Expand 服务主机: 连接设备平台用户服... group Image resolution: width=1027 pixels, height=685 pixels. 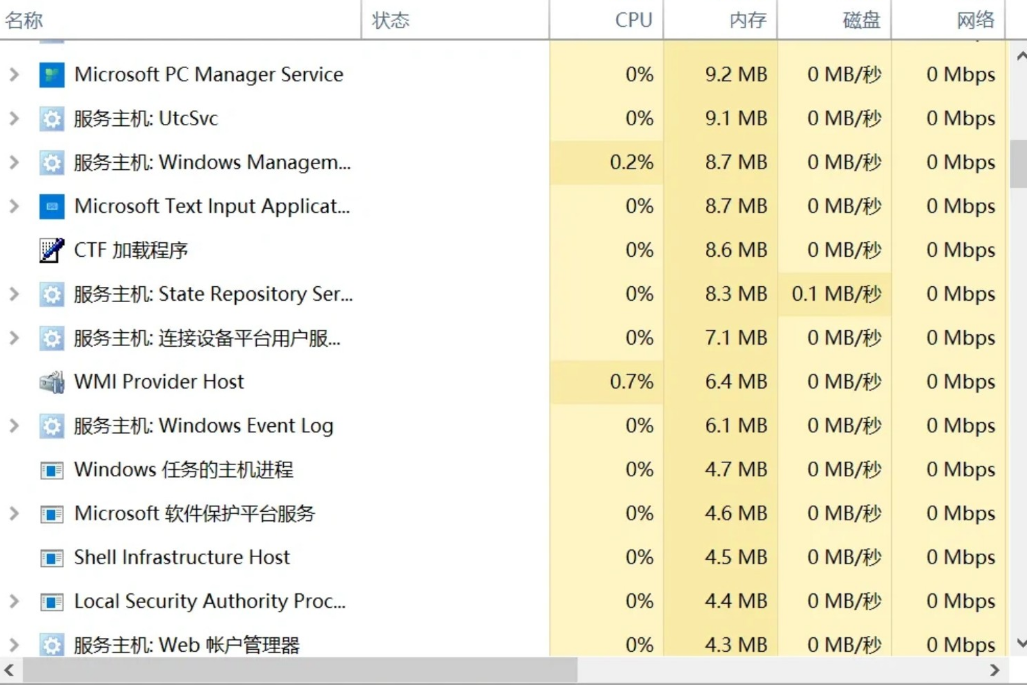14,338
